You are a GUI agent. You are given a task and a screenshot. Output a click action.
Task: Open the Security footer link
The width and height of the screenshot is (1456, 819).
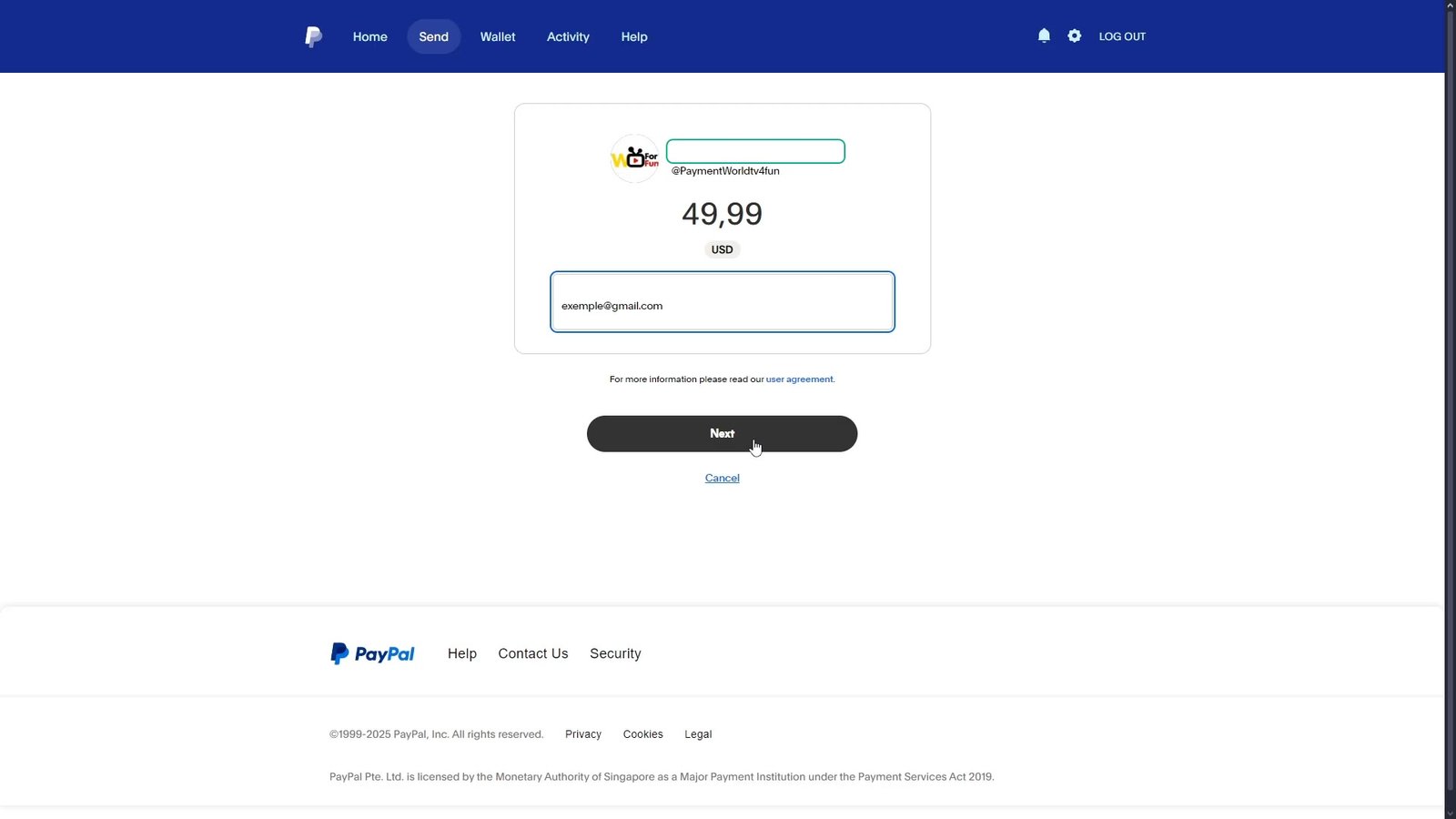615,653
